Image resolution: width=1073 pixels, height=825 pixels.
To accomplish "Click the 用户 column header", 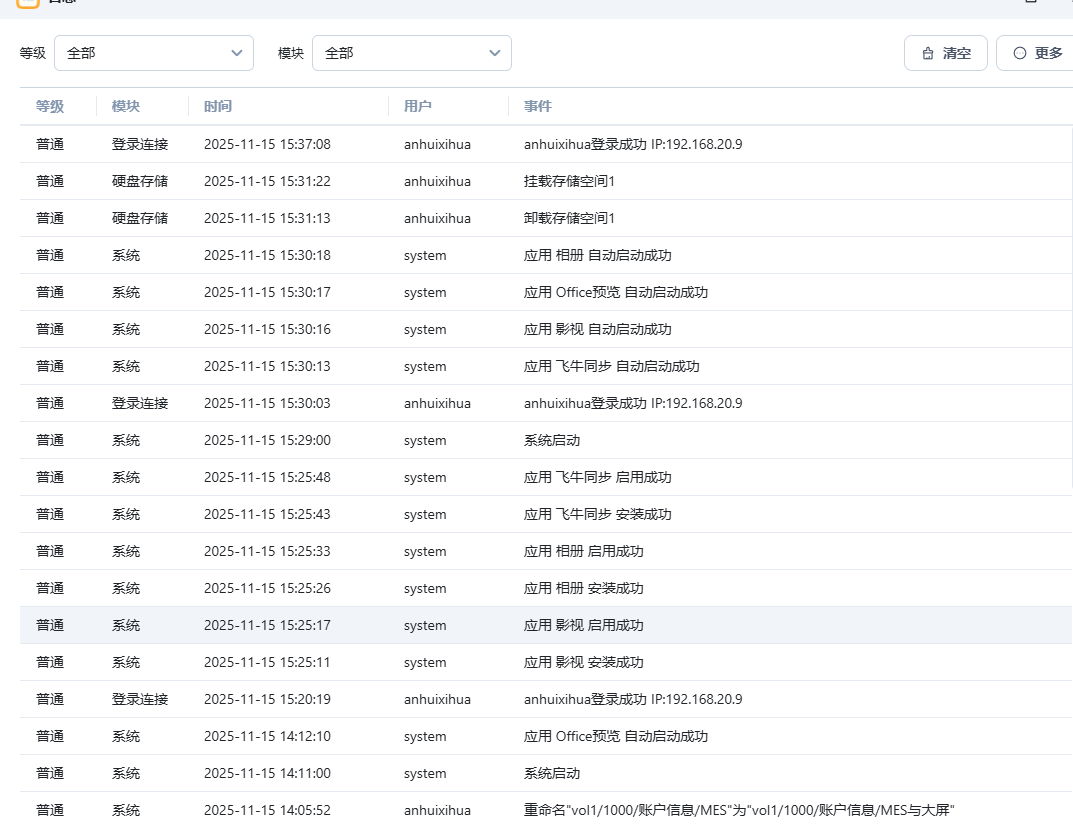I will [x=418, y=106].
